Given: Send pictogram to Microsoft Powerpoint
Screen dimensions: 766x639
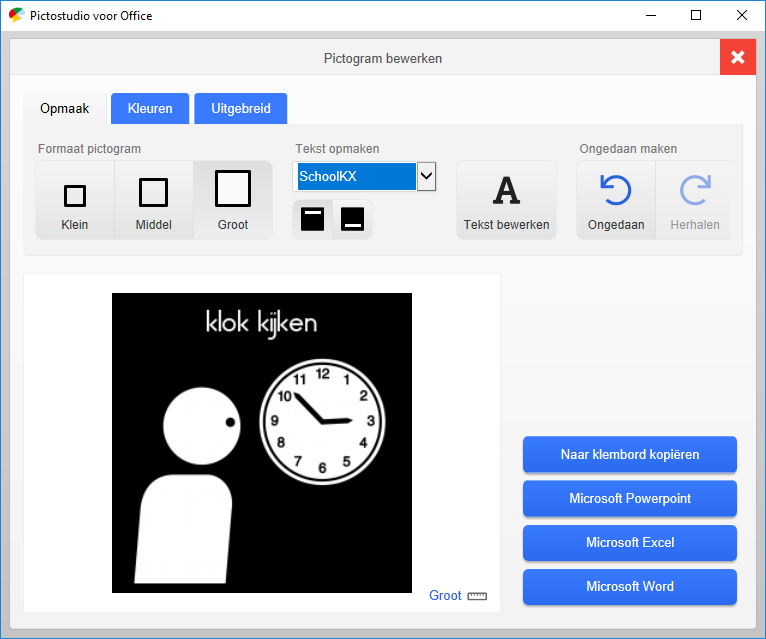Looking at the screenshot, I should pyautogui.click(x=630, y=498).
